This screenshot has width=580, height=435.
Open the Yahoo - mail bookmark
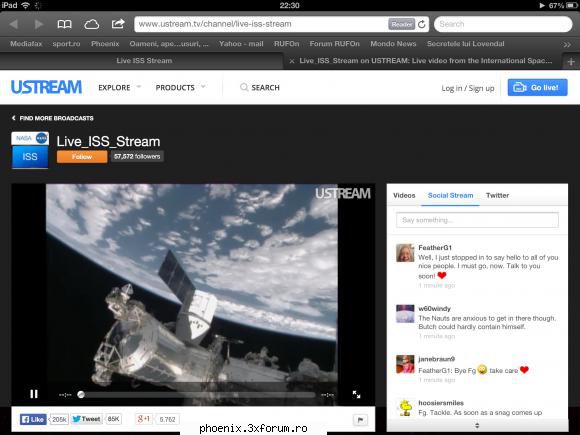click(241, 44)
